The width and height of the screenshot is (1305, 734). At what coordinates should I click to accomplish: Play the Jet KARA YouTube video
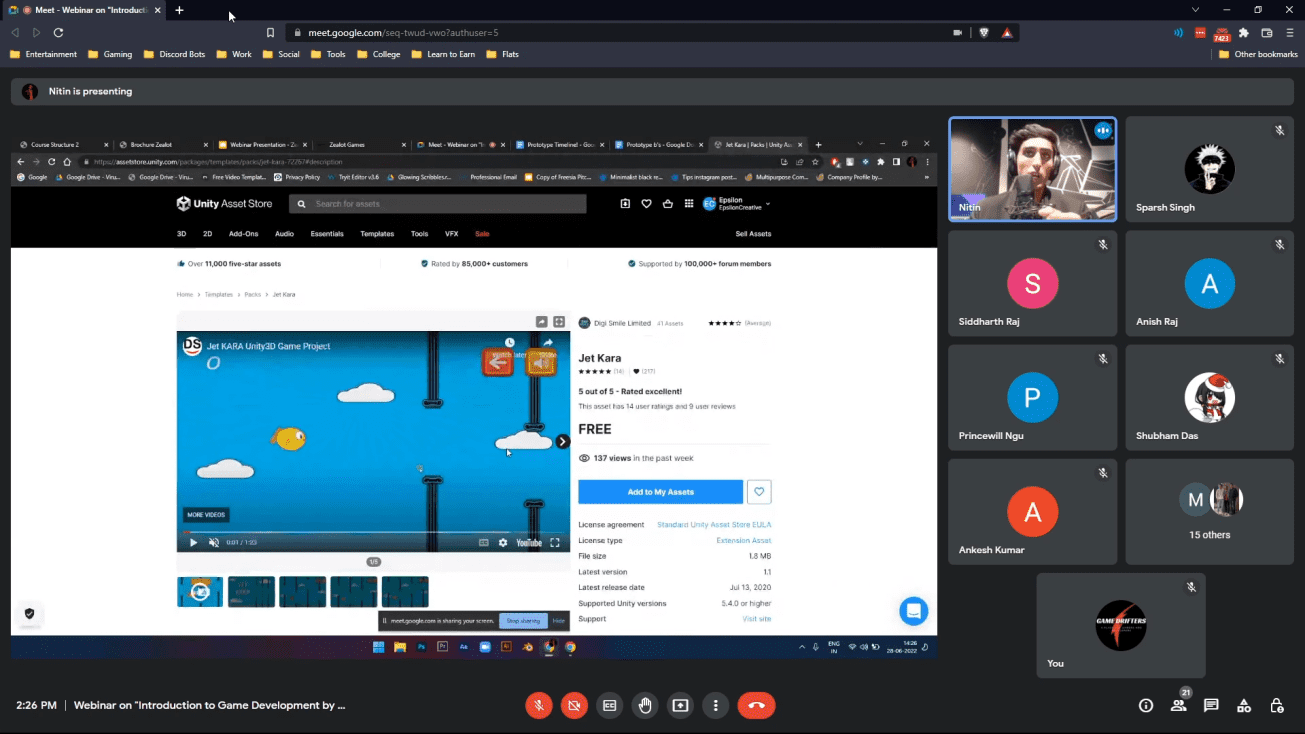193,543
